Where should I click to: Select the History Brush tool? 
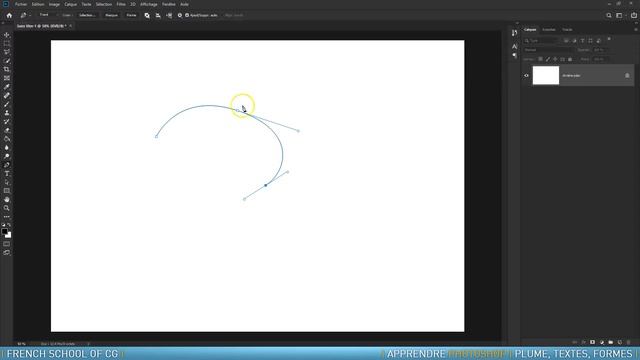7,121
